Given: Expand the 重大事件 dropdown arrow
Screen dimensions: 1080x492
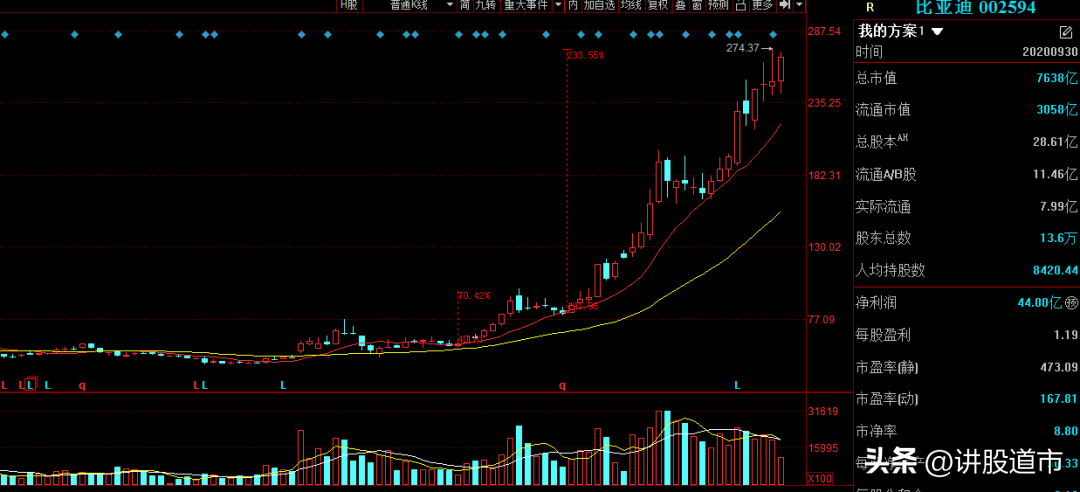Looking at the screenshot, I should tap(557, 5).
